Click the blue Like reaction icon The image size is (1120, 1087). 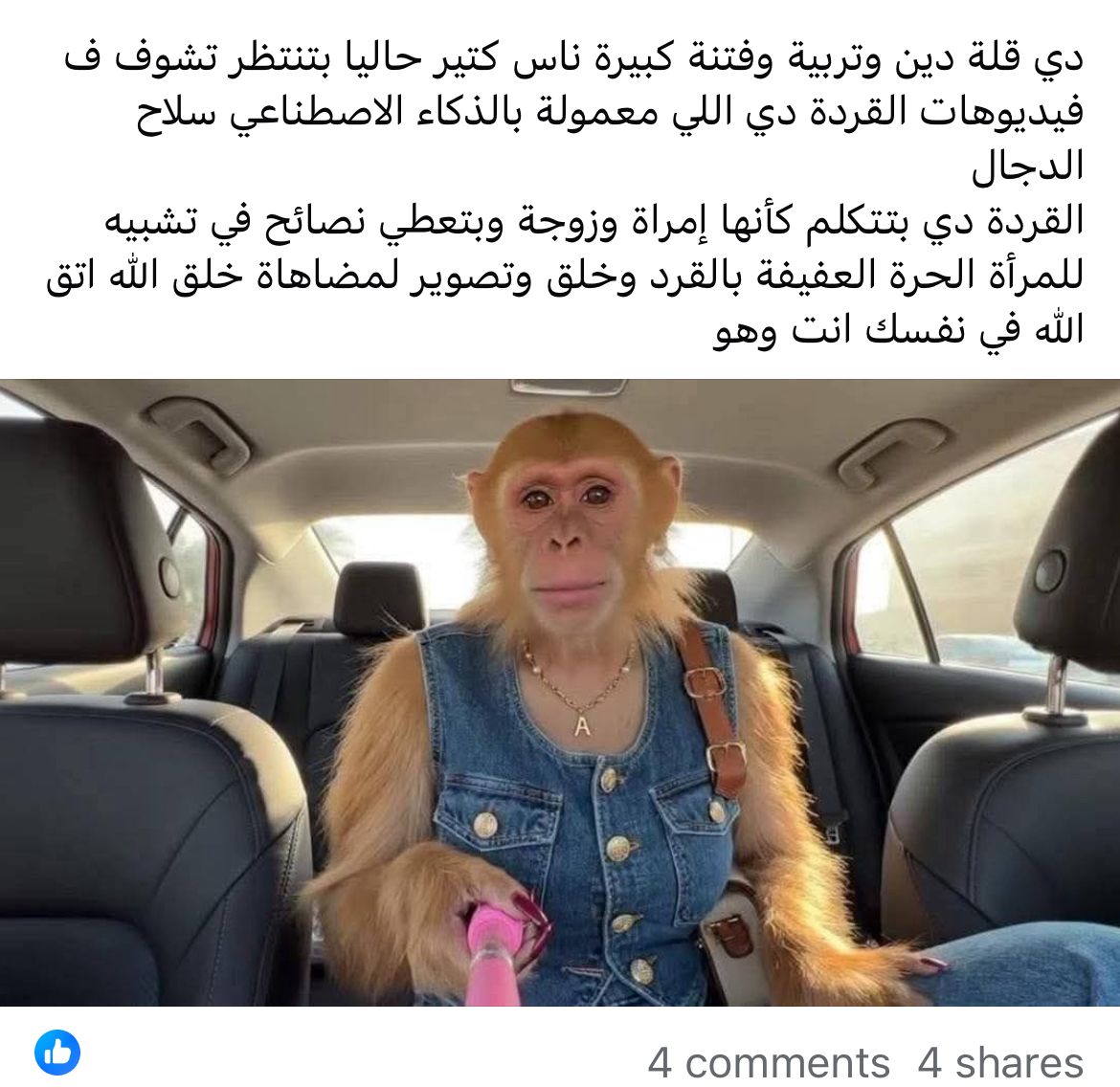point(57,1052)
